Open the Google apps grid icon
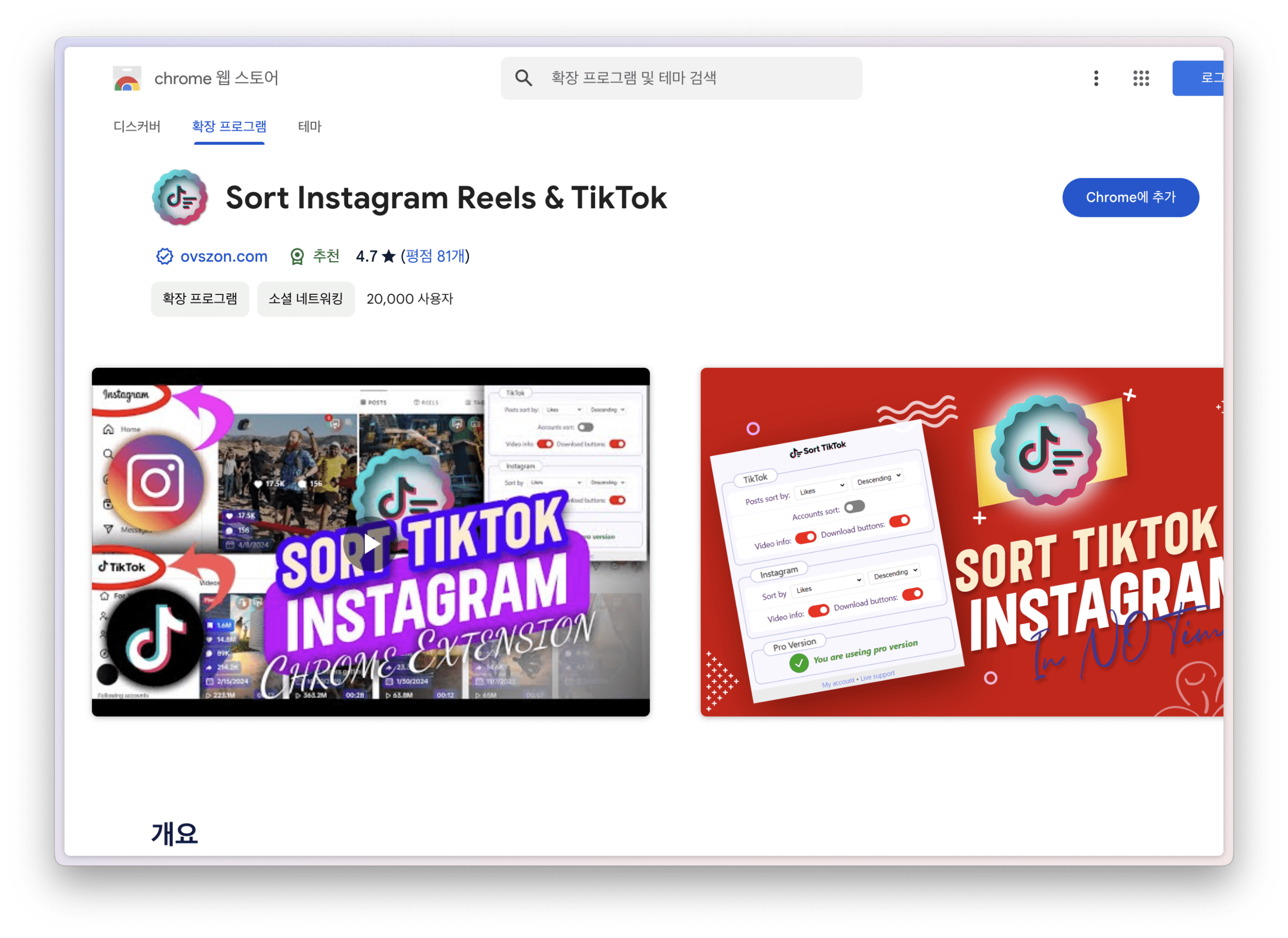The image size is (1288, 938). [1141, 79]
